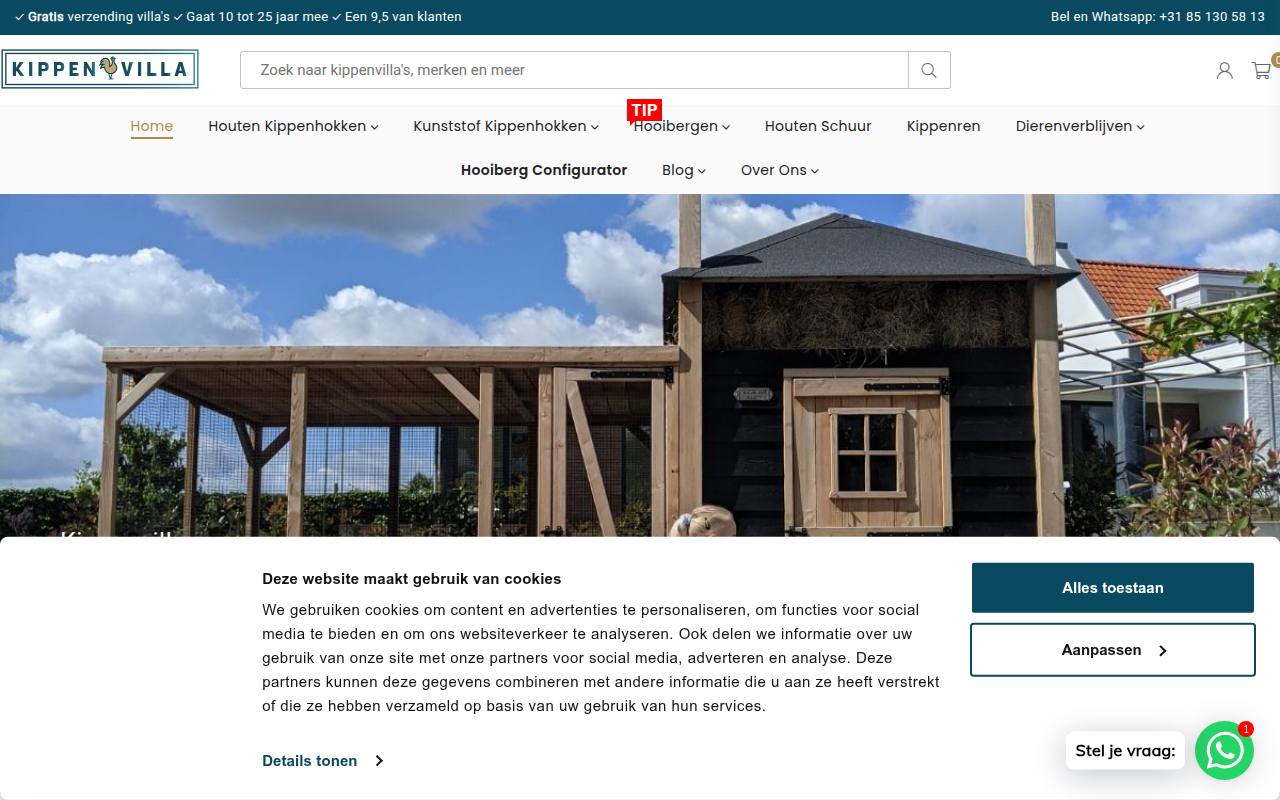Expand the Hooibergen dropdown
This screenshot has height=800, width=1280.
pos(682,126)
